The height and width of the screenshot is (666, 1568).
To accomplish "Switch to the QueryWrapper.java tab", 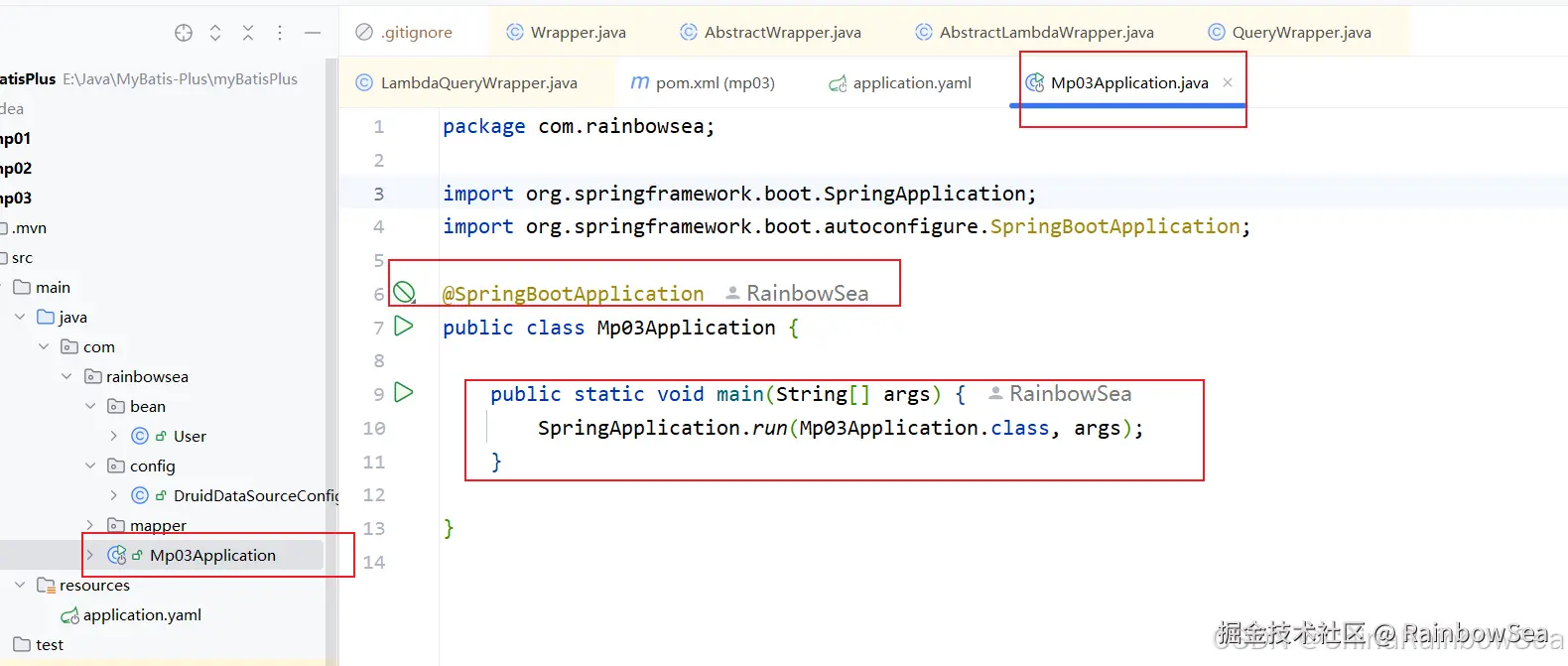I will (1290, 32).
